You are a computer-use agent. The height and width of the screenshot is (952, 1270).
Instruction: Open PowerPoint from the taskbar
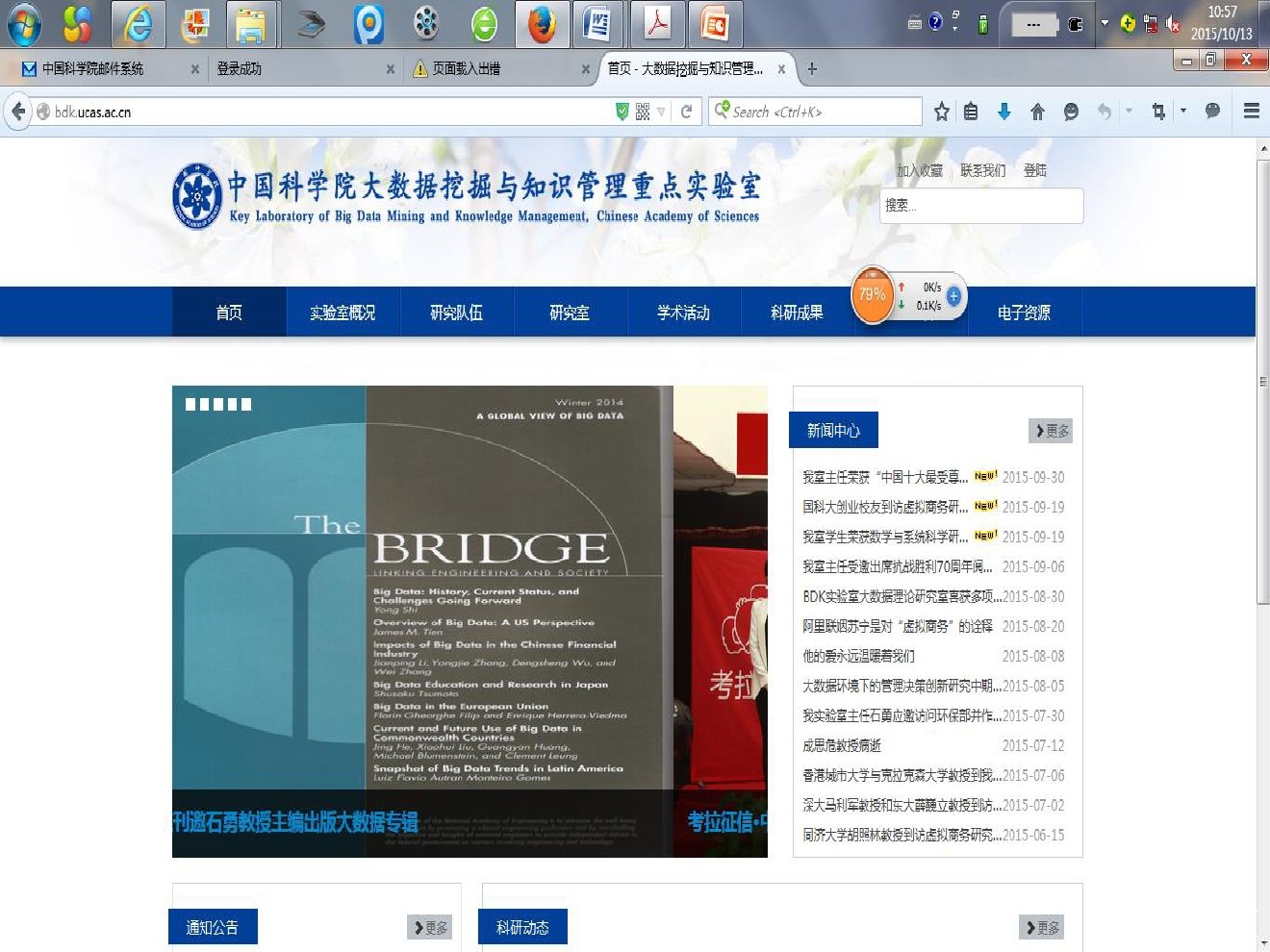[x=715, y=24]
